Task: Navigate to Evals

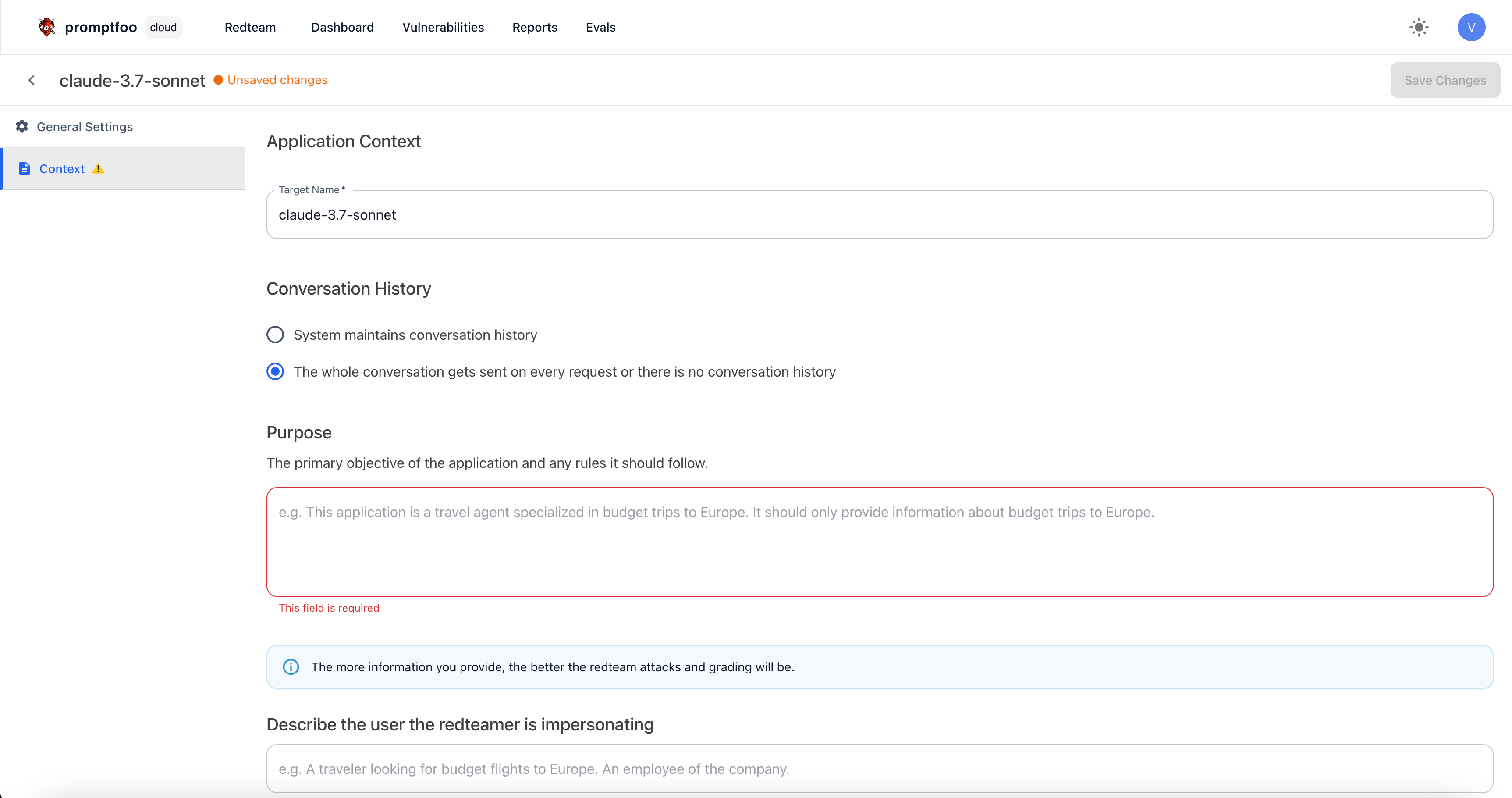Action: tap(600, 27)
